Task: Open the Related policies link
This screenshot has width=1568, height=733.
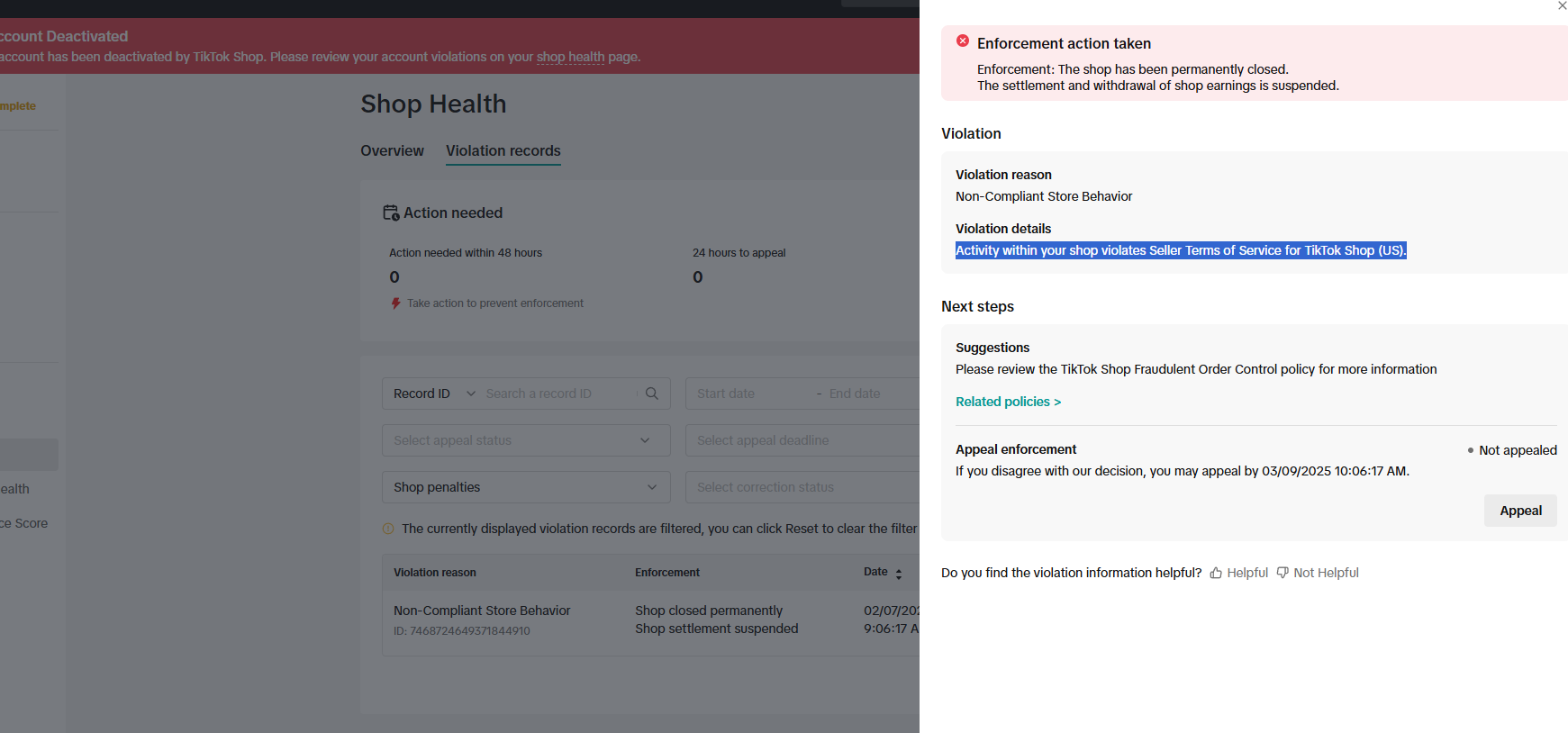Action: (x=1008, y=402)
